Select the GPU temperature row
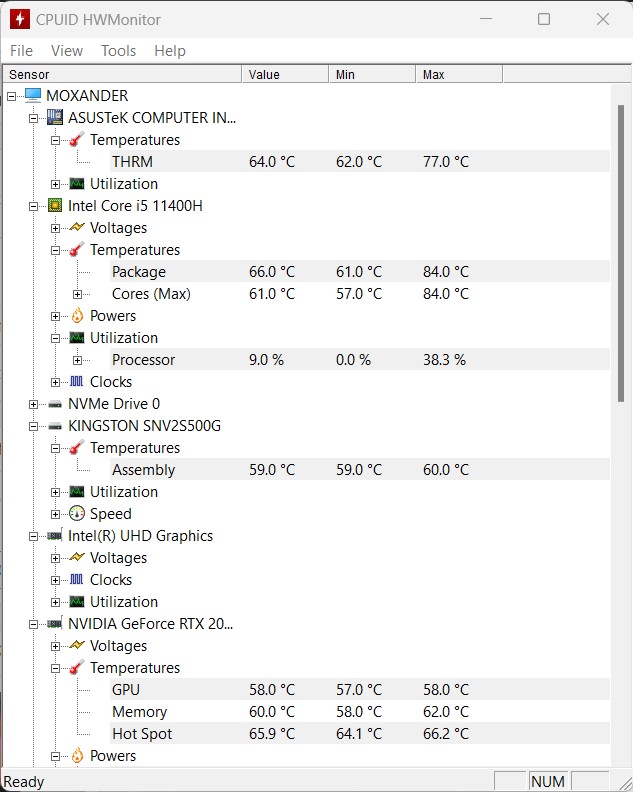The image size is (633, 792). 360,690
